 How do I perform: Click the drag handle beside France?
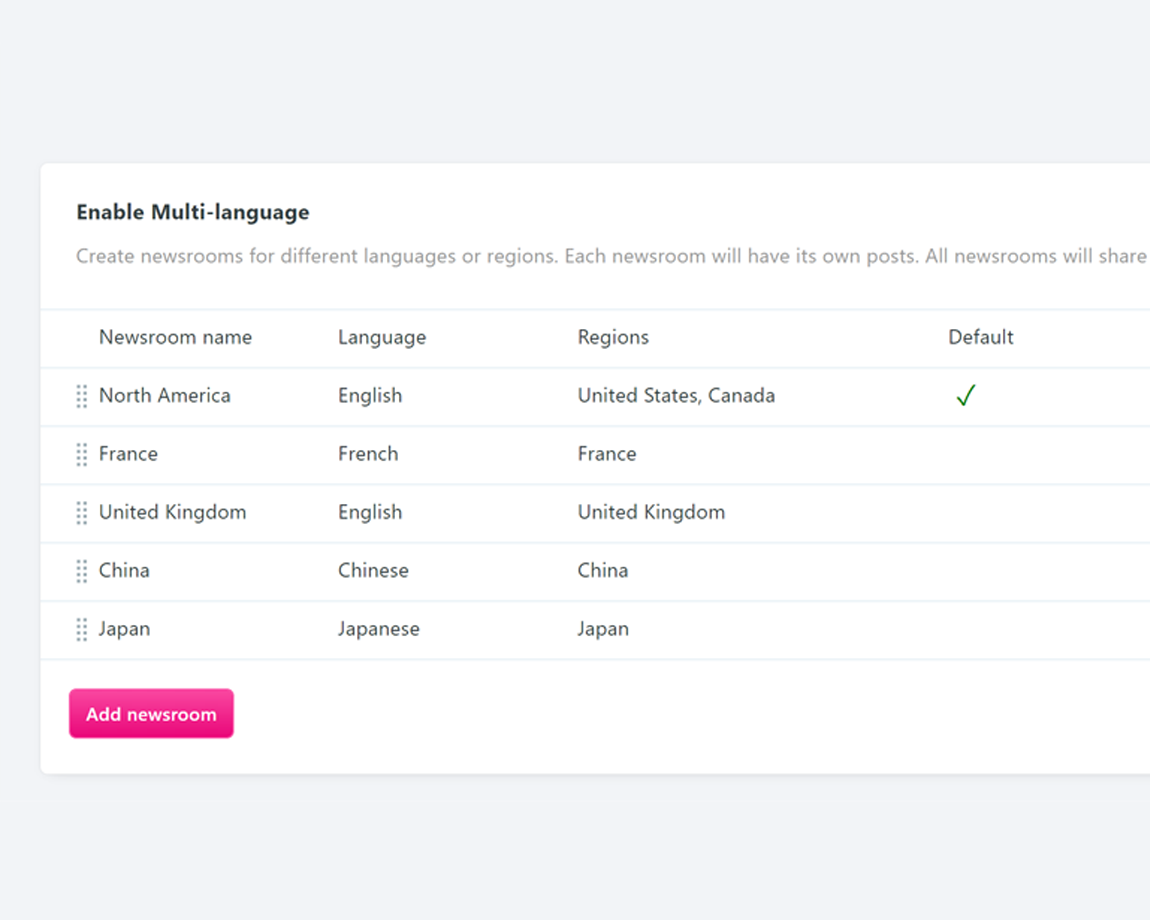pyautogui.click(x=82, y=455)
